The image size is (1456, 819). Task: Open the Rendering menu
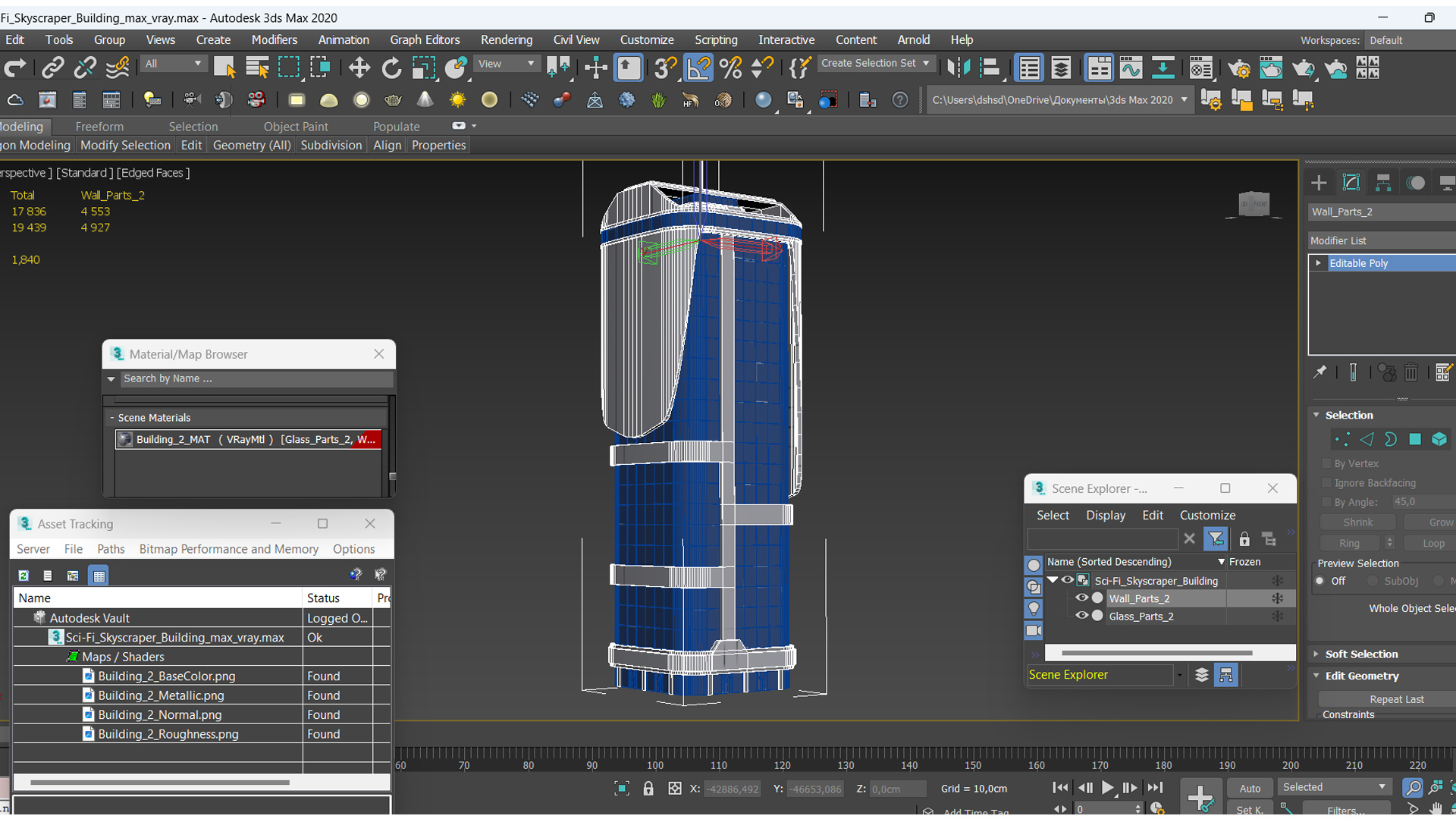[506, 39]
